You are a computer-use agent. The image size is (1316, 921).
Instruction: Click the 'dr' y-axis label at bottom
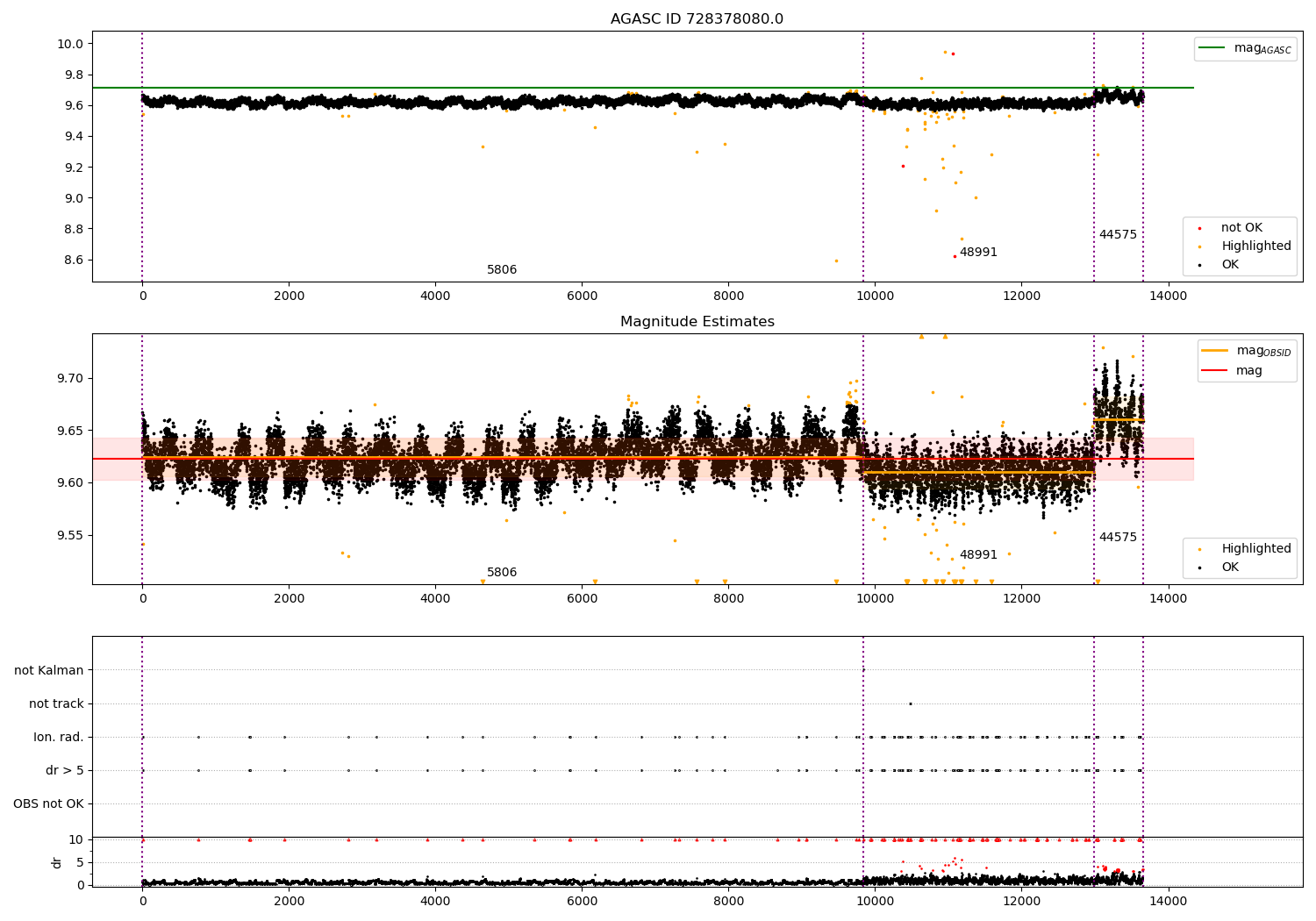(57, 862)
